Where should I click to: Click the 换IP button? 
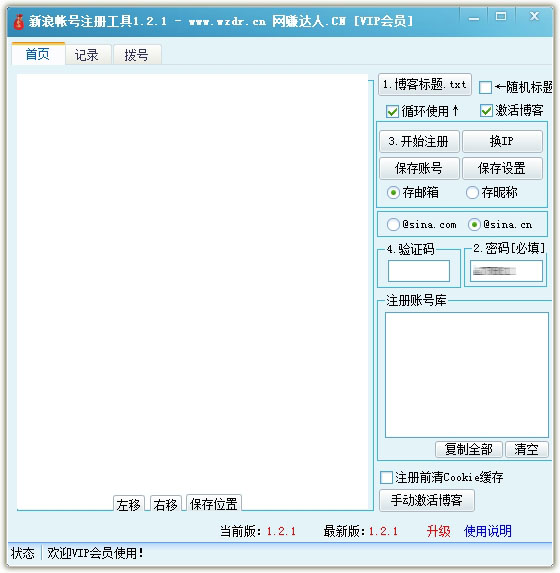click(x=502, y=141)
